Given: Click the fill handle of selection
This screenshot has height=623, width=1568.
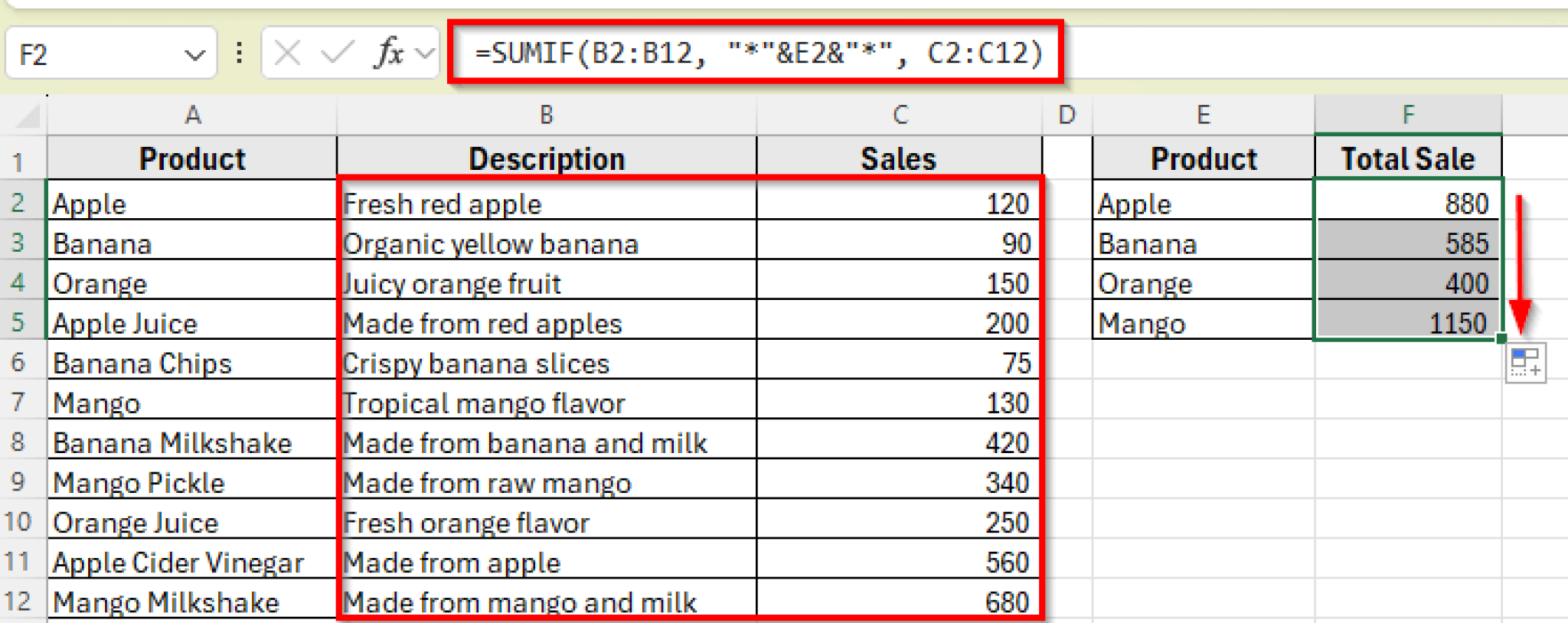Looking at the screenshot, I should click(x=1501, y=338).
